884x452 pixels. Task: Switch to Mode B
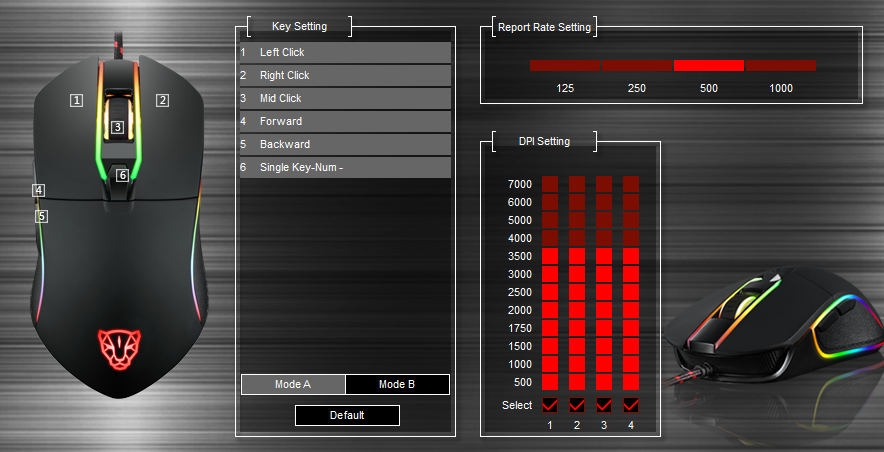click(397, 384)
